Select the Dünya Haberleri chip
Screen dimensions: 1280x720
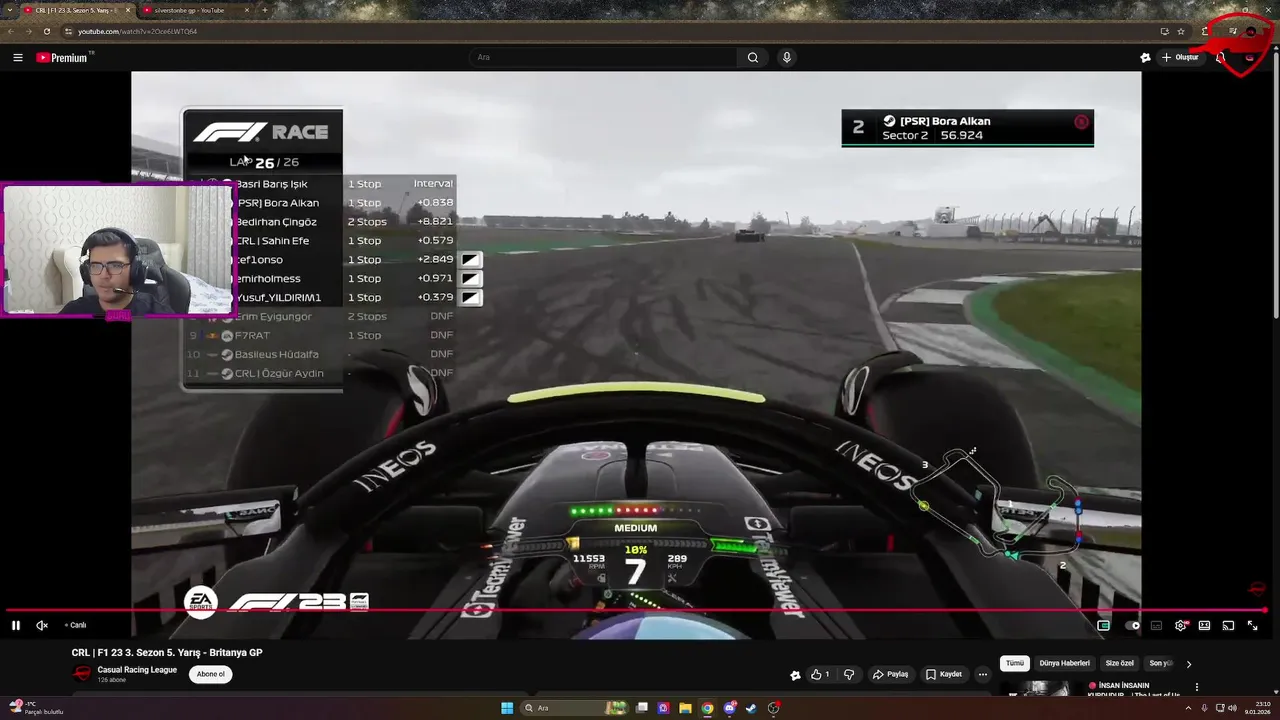[x=1064, y=663]
